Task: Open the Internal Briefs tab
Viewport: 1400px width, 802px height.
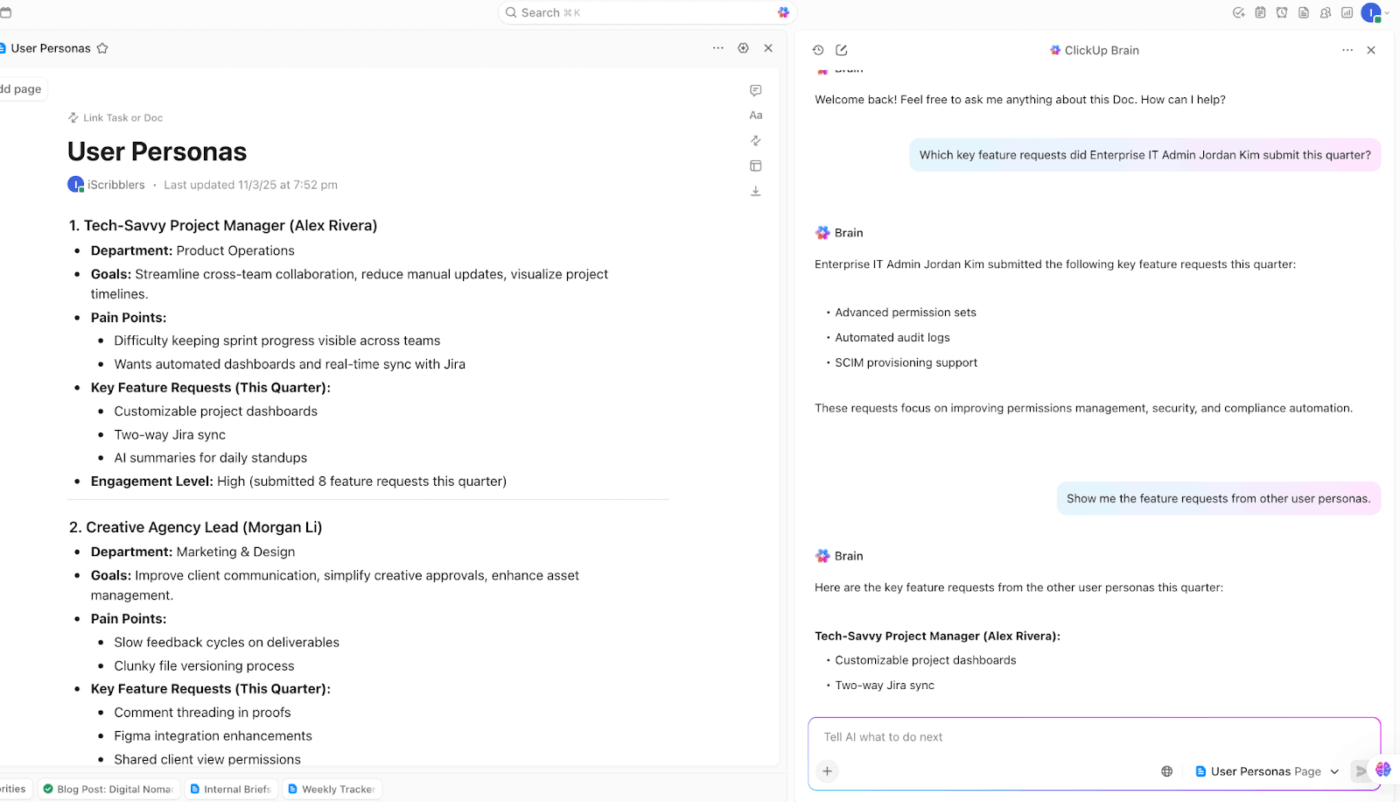Action: [231, 789]
